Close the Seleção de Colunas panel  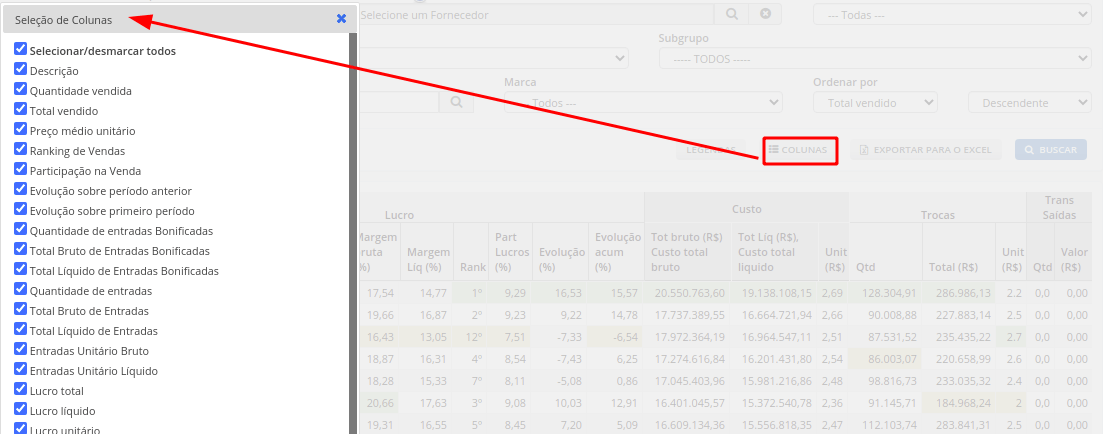[x=341, y=19]
